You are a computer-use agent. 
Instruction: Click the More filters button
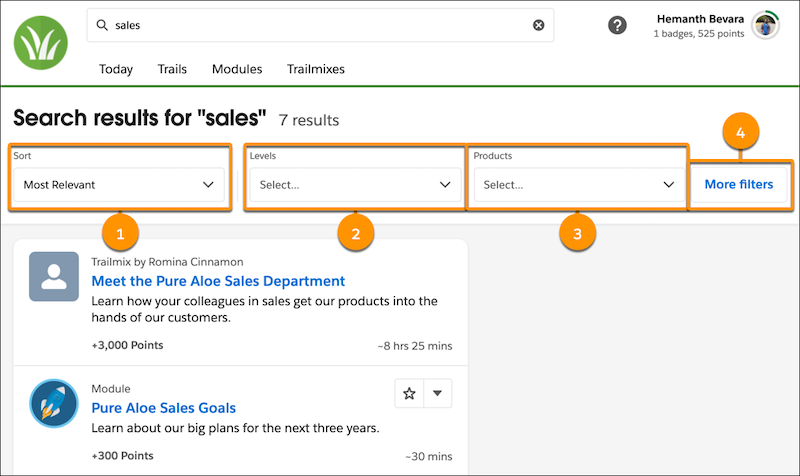[739, 184]
